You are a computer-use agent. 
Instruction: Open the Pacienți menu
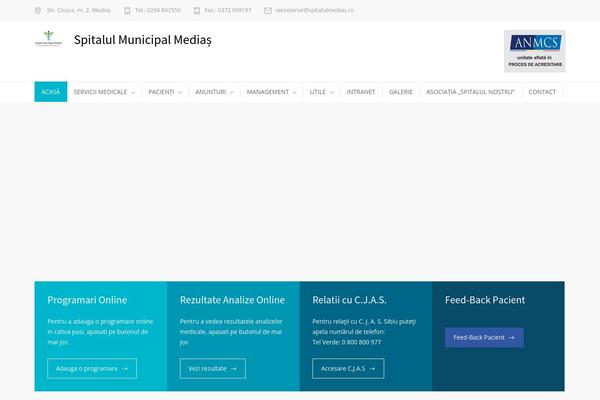(x=161, y=92)
